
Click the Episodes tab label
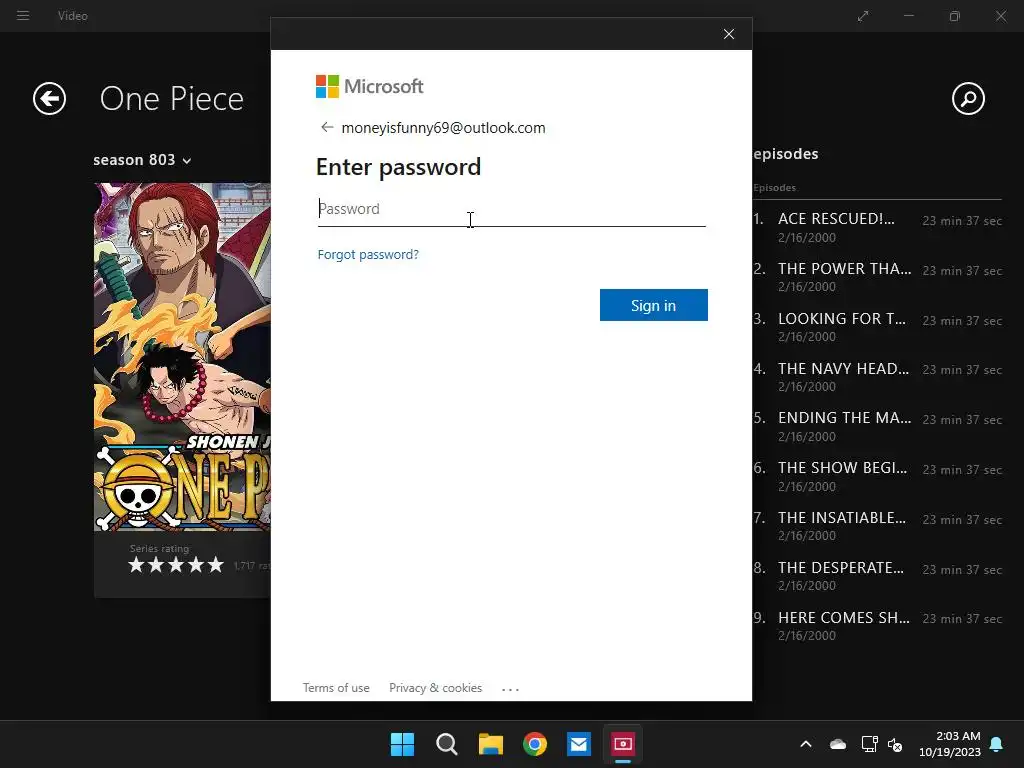pyautogui.click(x=775, y=187)
